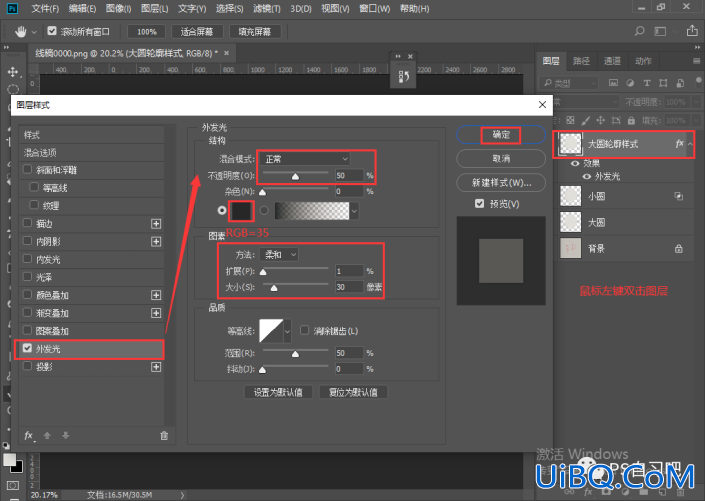This screenshot has height=501, width=705.
Task: Open the 等高线 contour picker arrow
Action: pyautogui.click(x=287, y=331)
